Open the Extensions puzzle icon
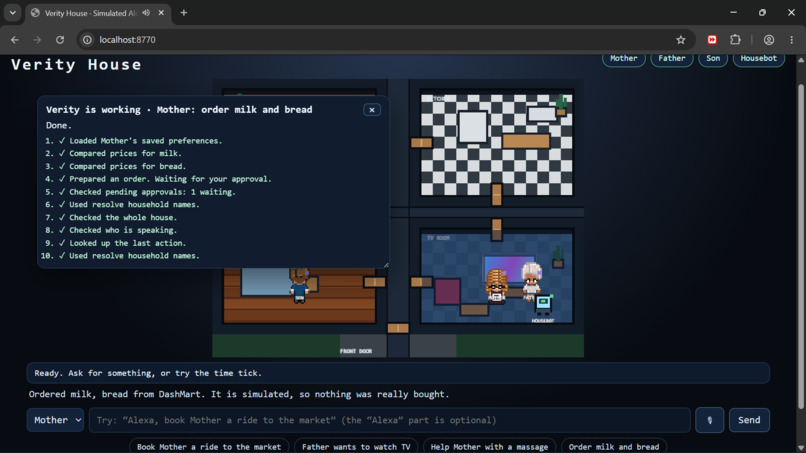The height and width of the screenshot is (453, 806). (736, 40)
